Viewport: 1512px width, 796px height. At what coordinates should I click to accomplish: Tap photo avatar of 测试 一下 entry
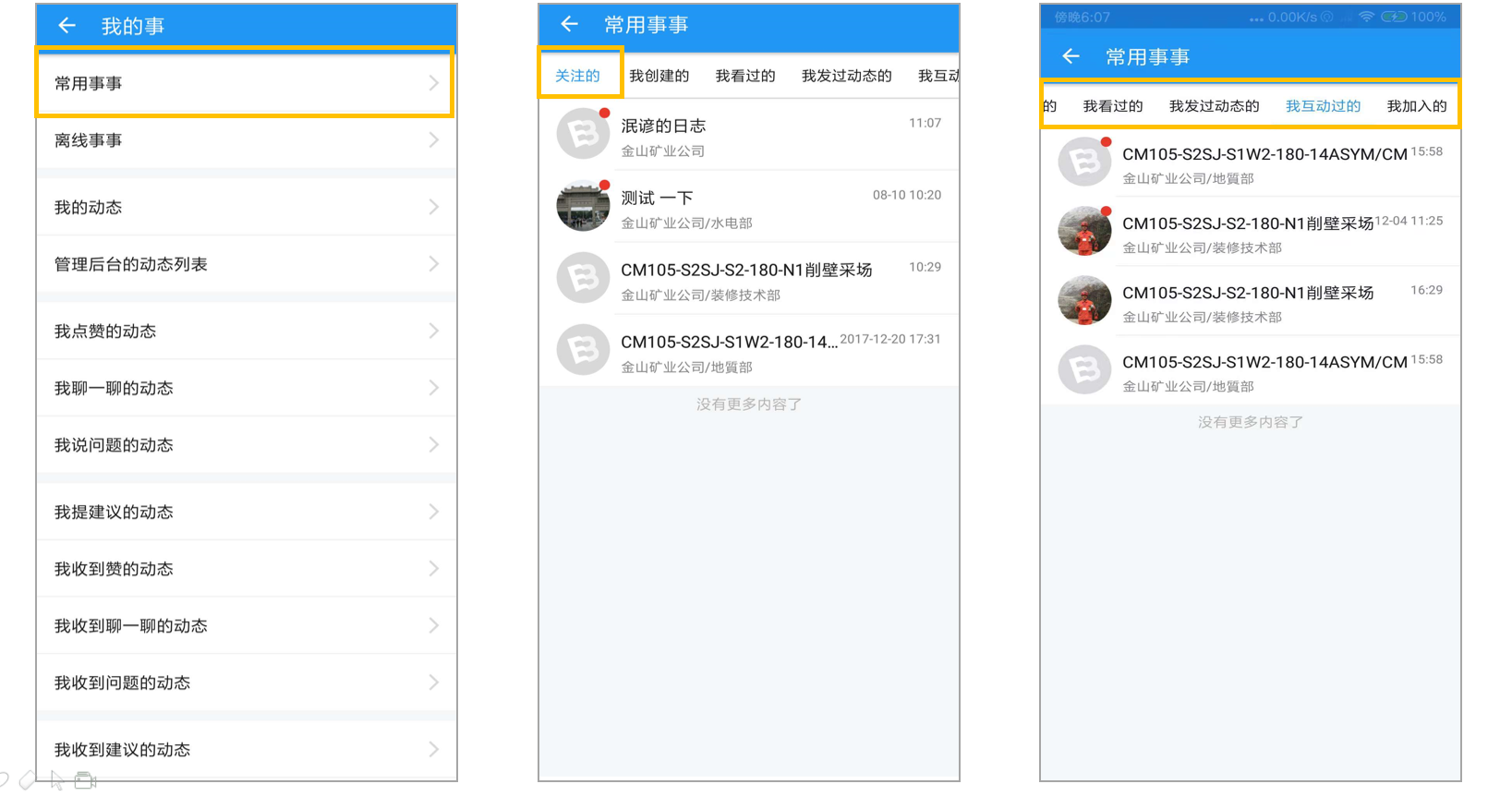583,206
